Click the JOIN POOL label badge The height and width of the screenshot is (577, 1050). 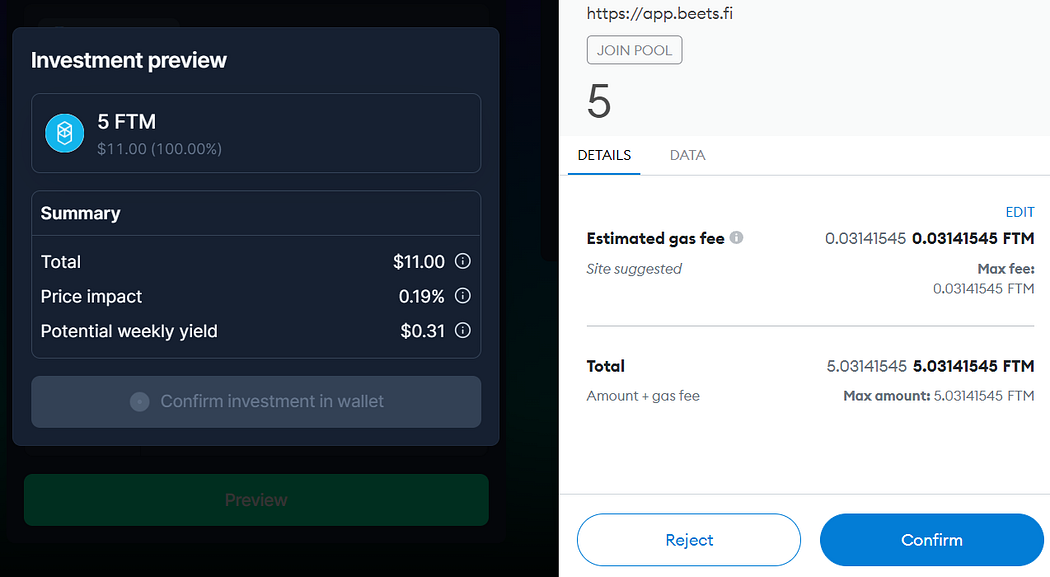click(x=634, y=50)
